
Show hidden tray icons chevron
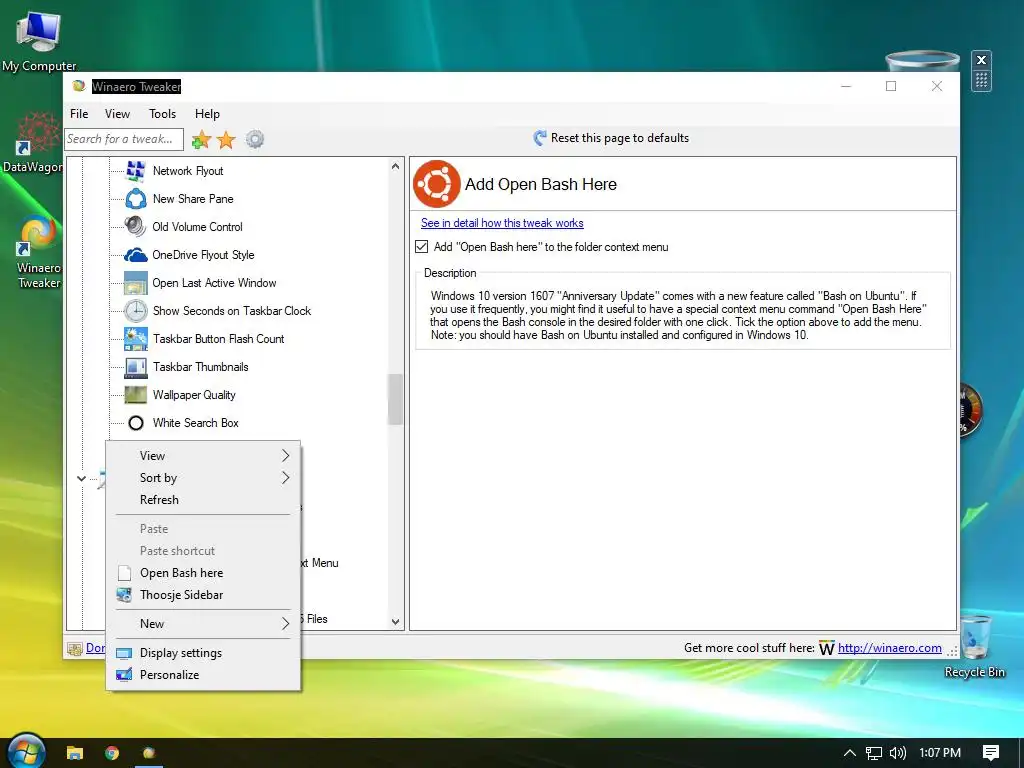click(x=850, y=753)
